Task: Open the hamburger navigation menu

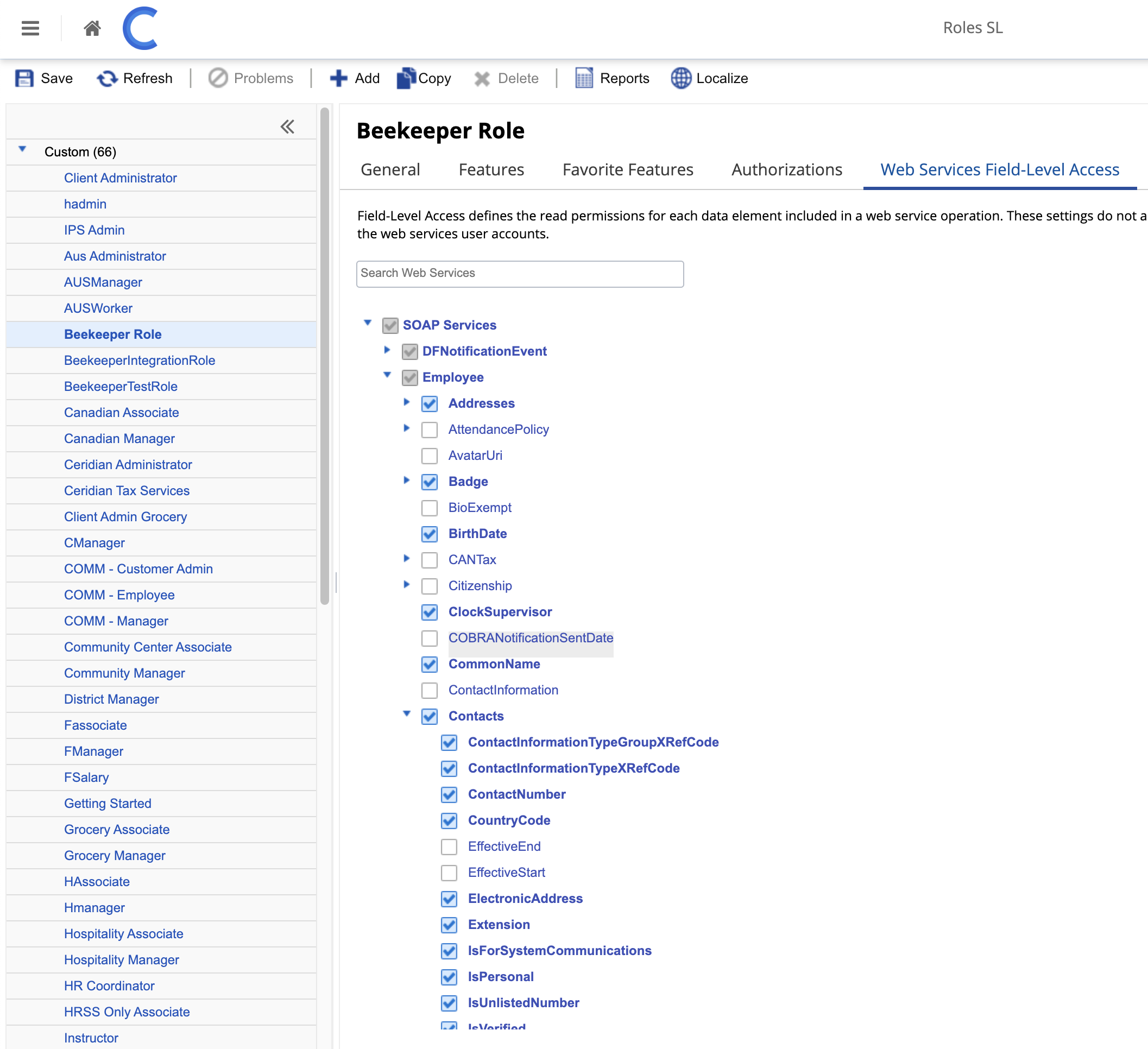Action: (30, 28)
